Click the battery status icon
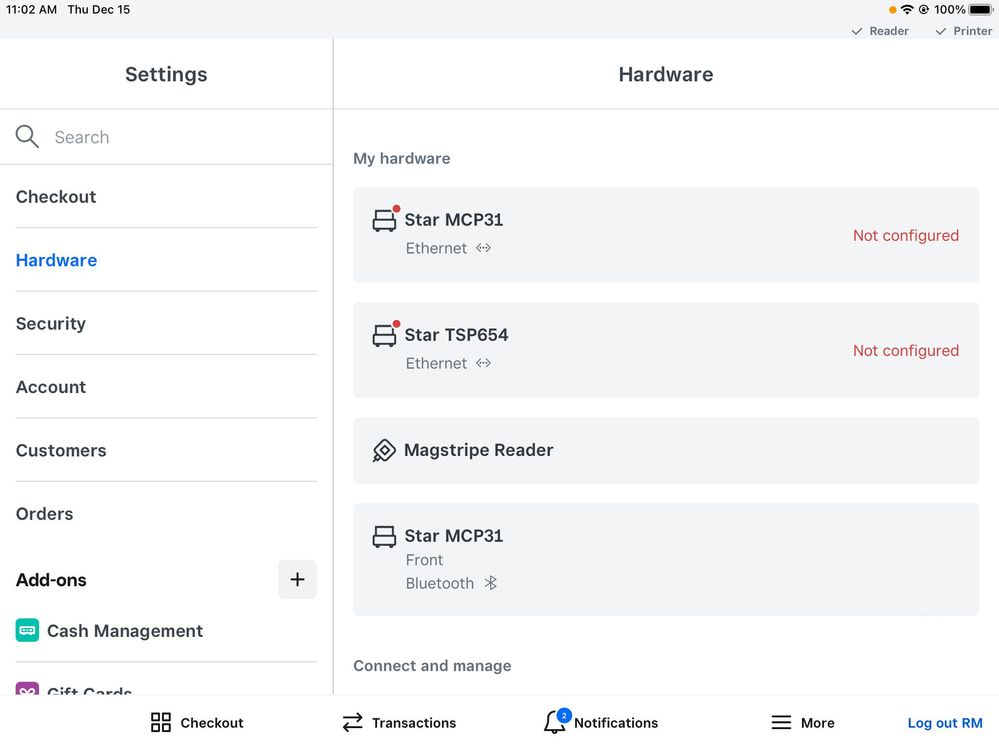Image resolution: width=999 pixels, height=749 pixels. point(981,10)
